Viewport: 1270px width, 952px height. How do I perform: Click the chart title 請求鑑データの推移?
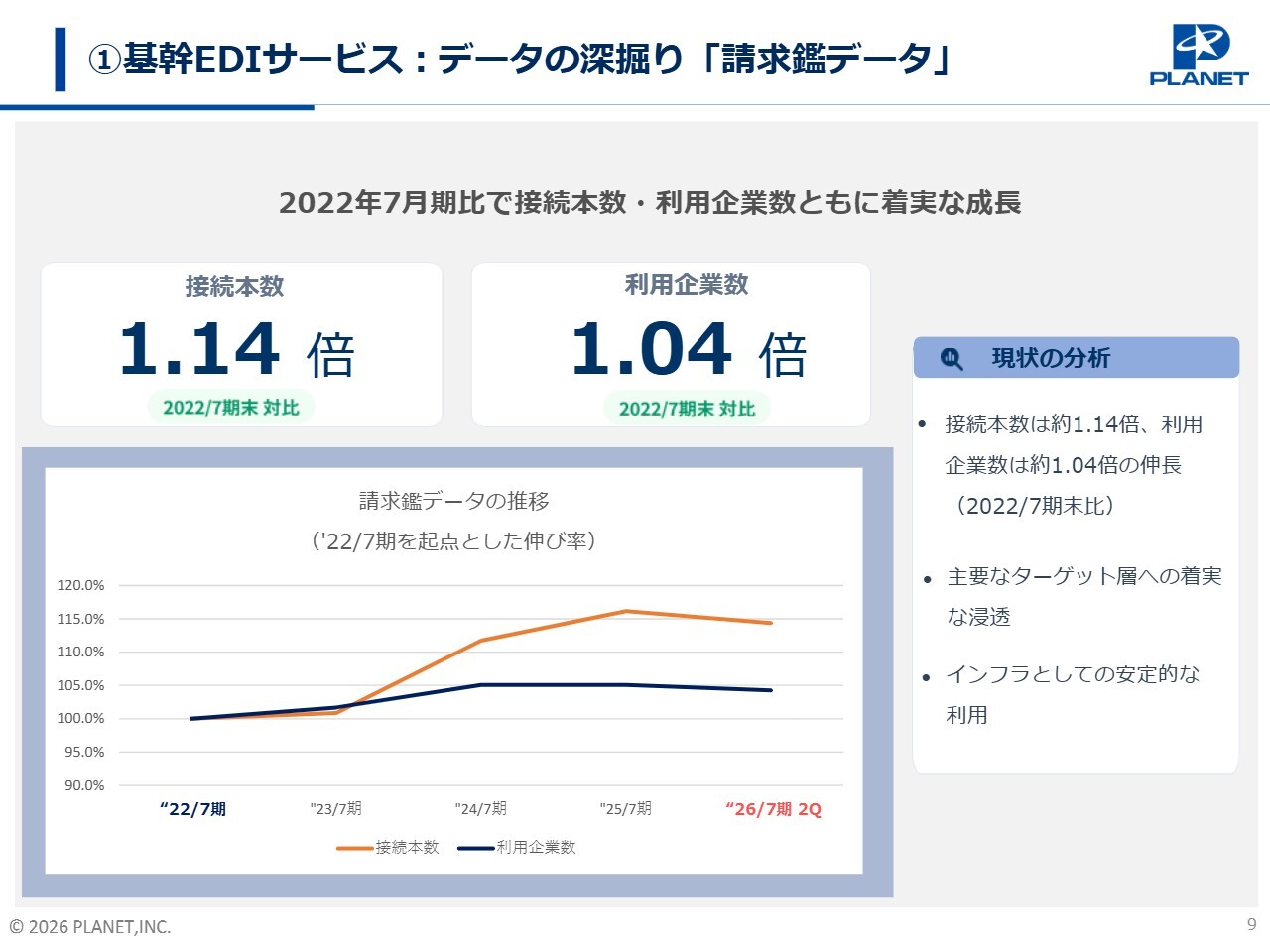[x=453, y=501]
